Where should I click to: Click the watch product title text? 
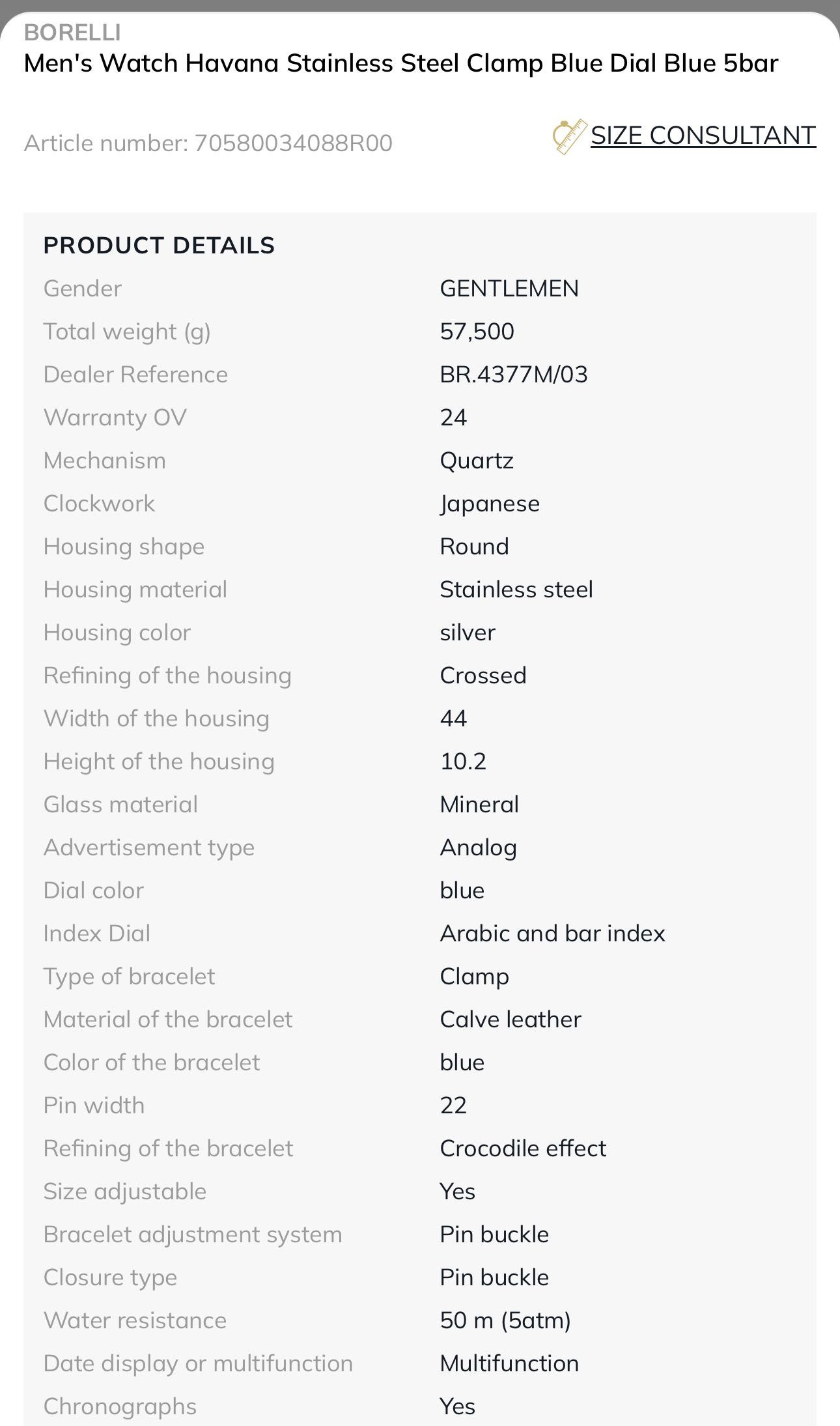(401, 64)
